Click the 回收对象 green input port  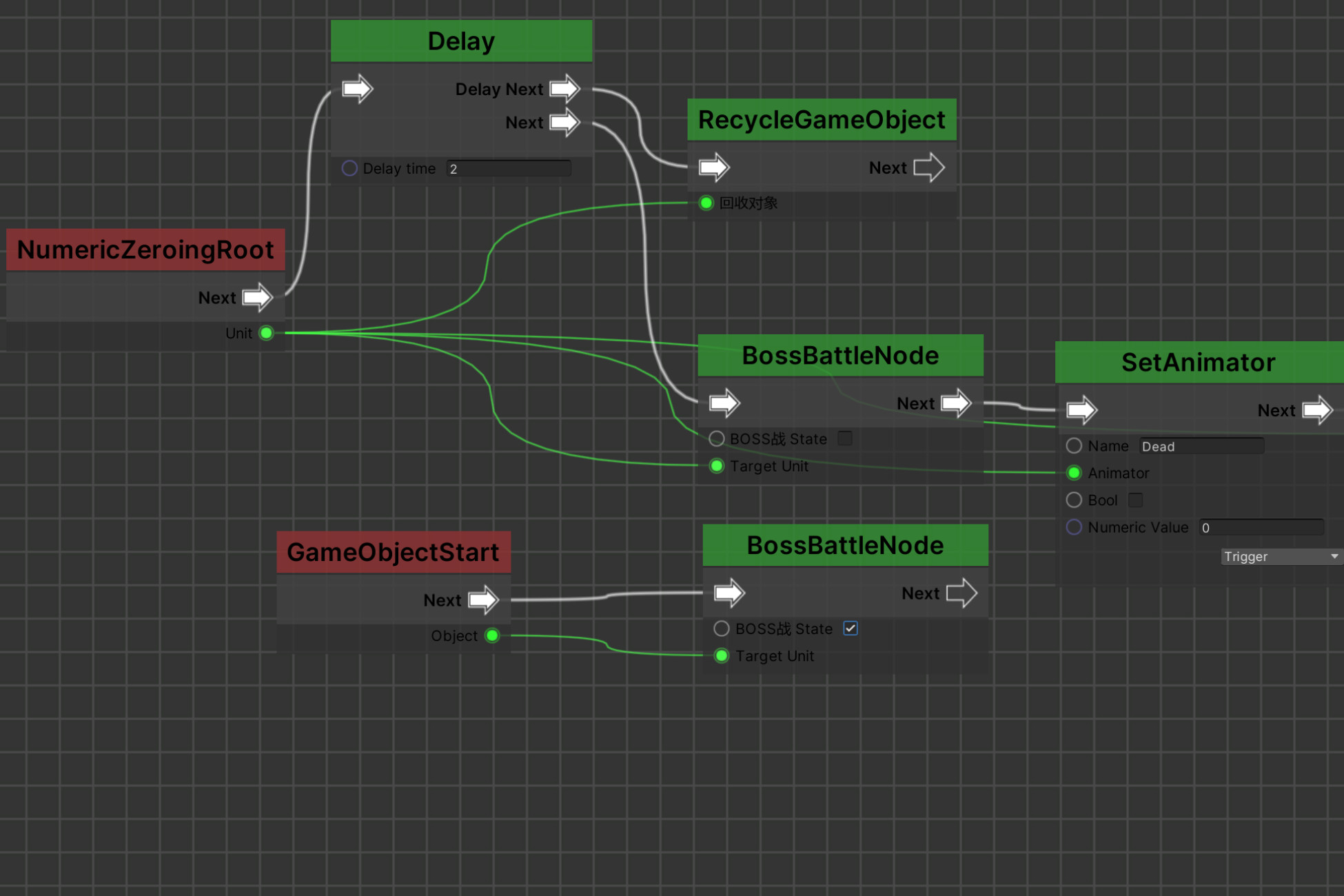(x=706, y=203)
